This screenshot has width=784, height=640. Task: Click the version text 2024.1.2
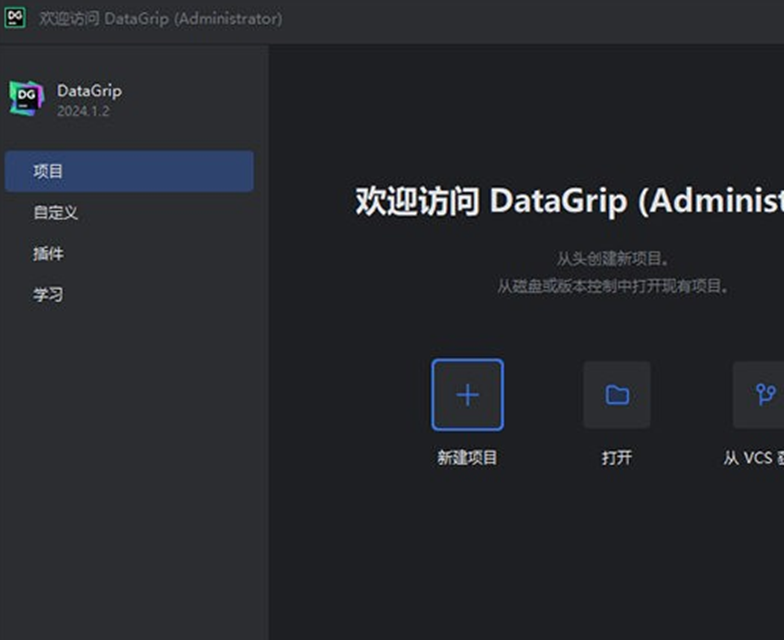pyautogui.click(x=83, y=110)
